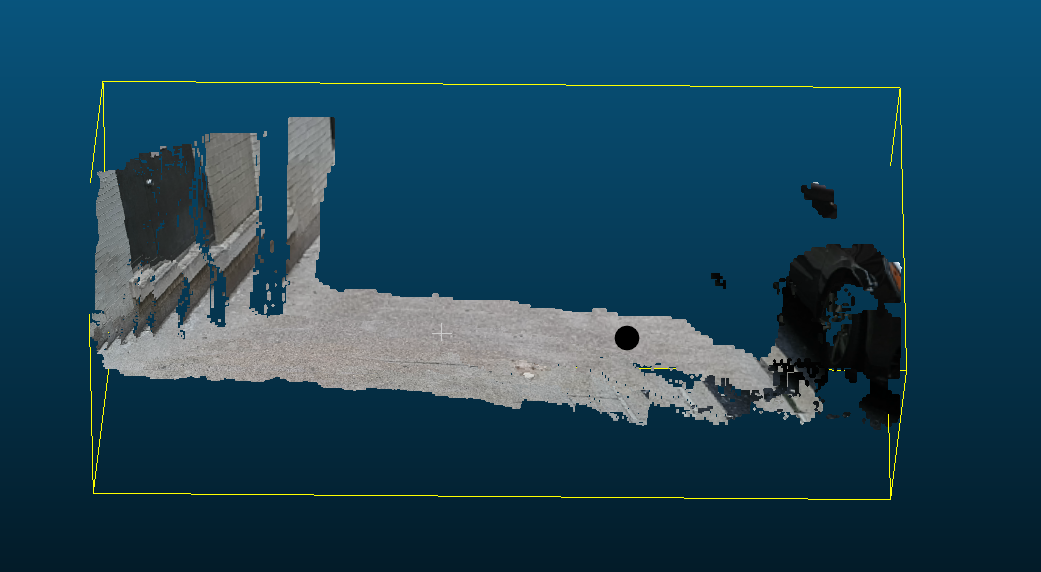Click the small black fragment floating above the tire

pos(822,199)
